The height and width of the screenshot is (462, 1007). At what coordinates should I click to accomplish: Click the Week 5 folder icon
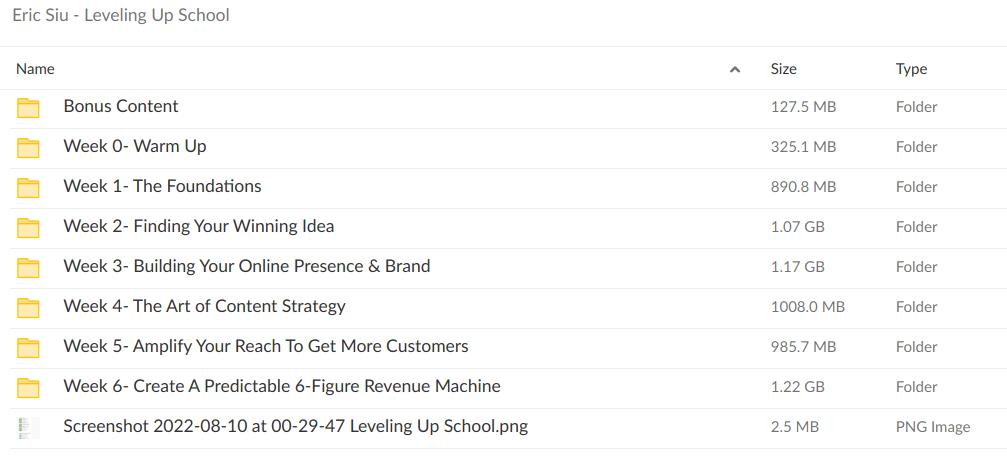(28, 347)
